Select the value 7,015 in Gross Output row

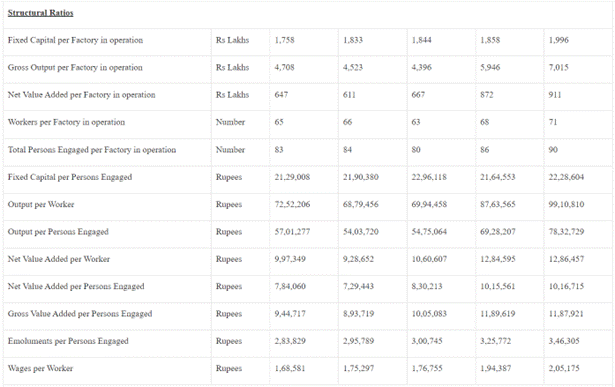click(x=559, y=67)
